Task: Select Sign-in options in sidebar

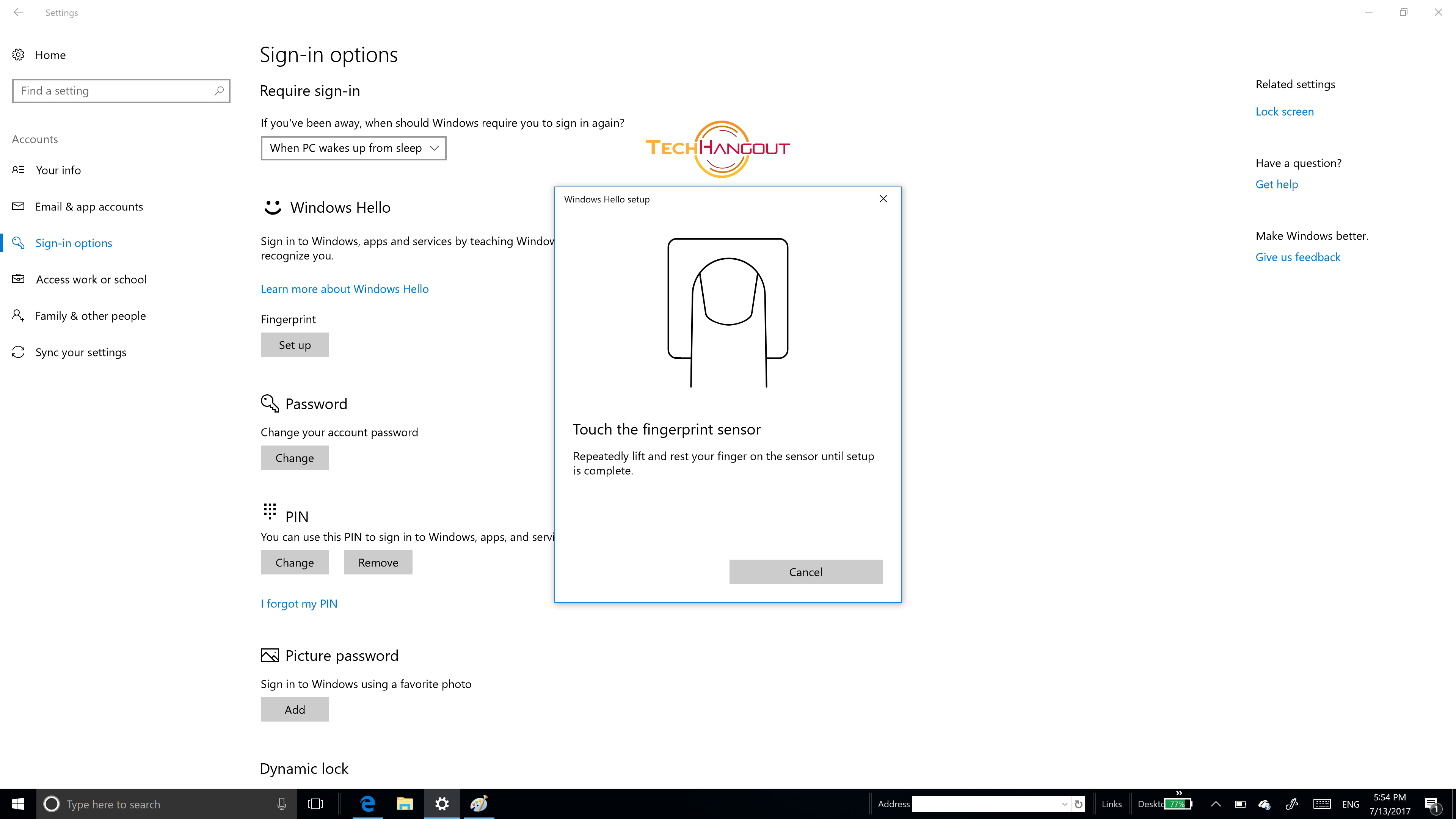Action: pyautogui.click(x=74, y=243)
